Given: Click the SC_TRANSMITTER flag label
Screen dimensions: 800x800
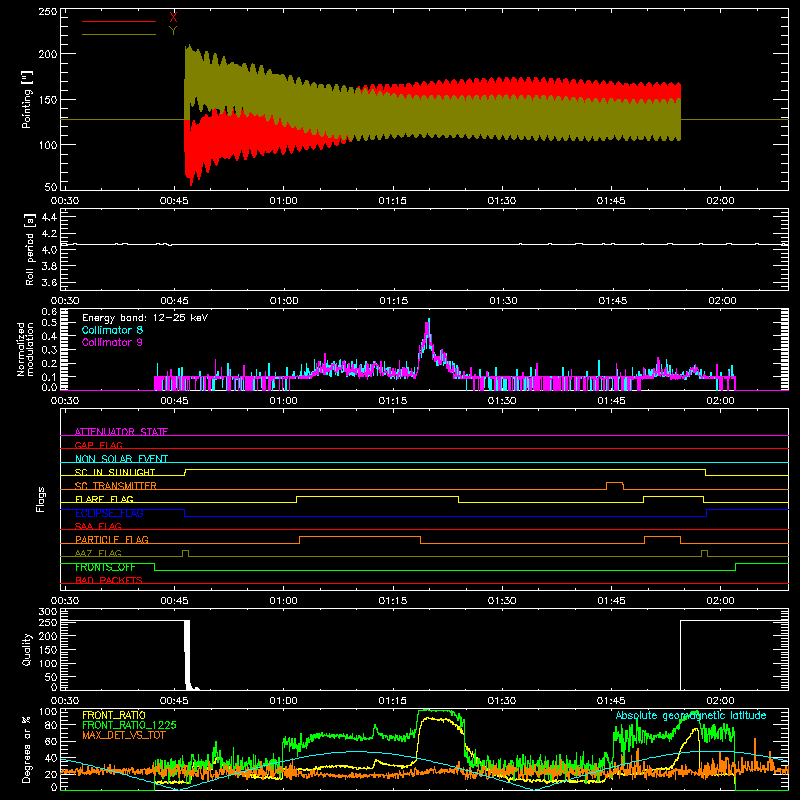Looking at the screenshot, I should (116, 486).
